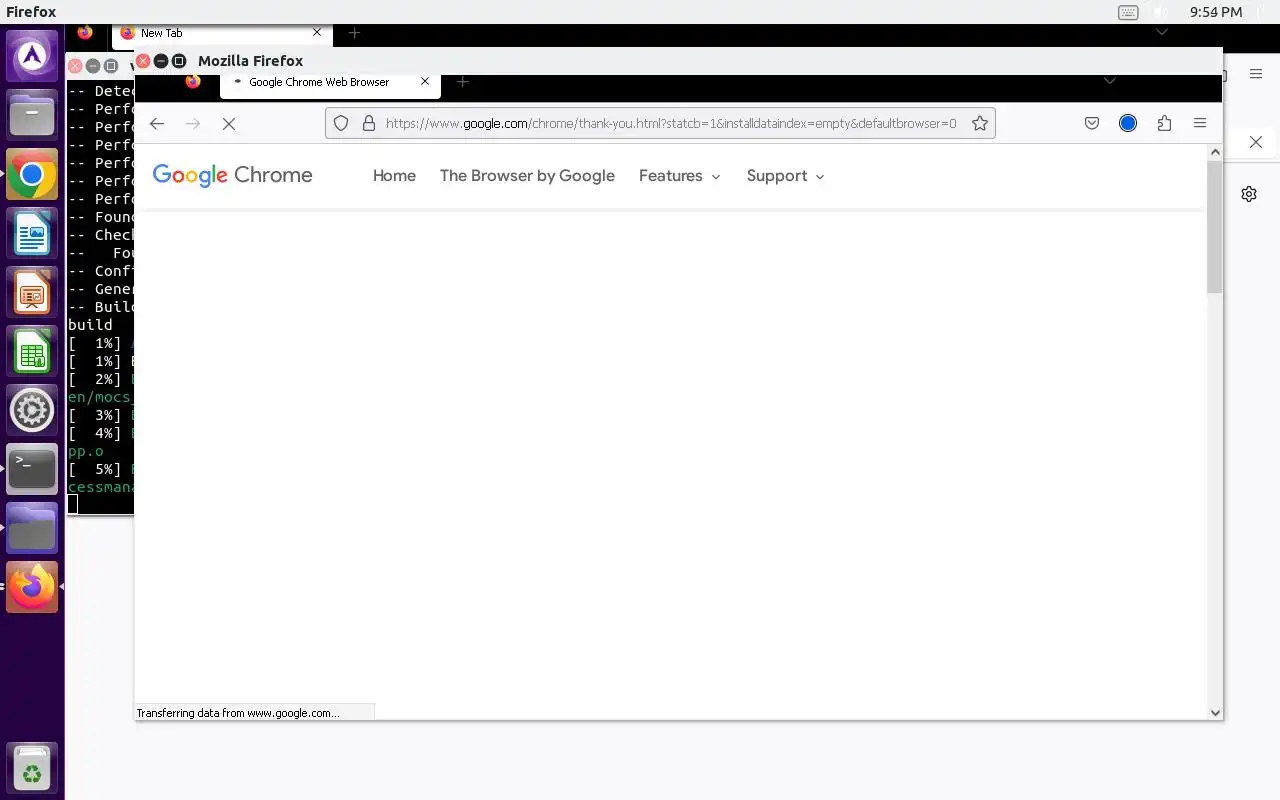Open the Terminal dock icon
1280x800 pixels.
pos(32,469)
